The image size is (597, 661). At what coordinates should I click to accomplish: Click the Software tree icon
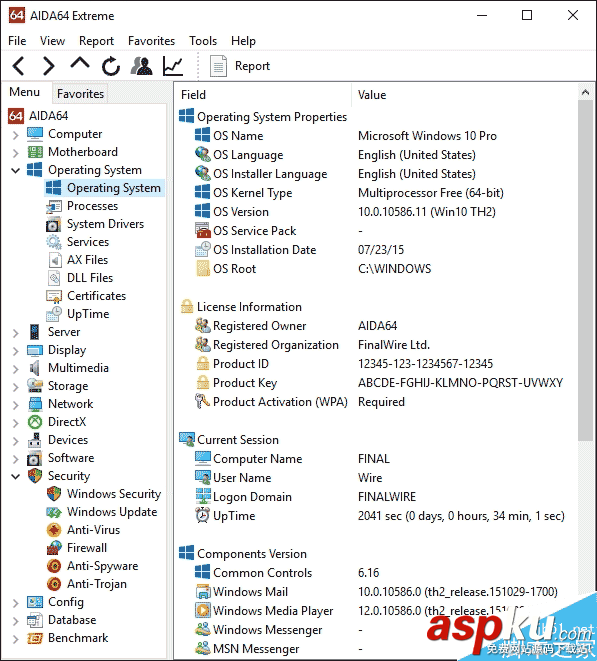[x=35, y=458]
